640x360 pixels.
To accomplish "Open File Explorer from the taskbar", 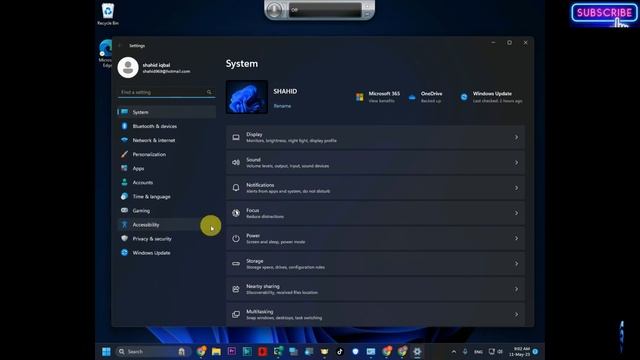I will (x=216, y=351).
